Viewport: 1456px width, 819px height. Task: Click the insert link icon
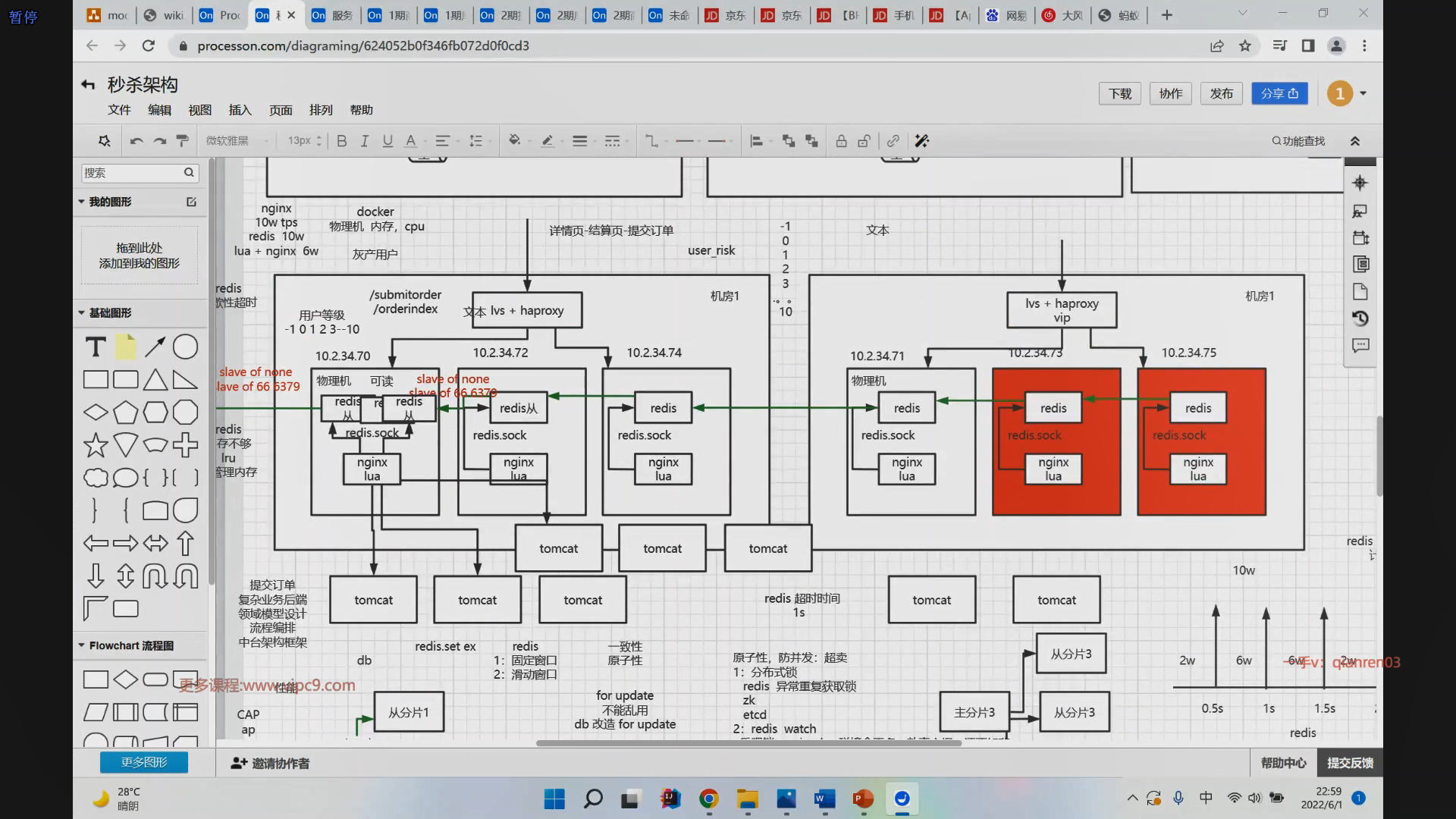(893, 141)
